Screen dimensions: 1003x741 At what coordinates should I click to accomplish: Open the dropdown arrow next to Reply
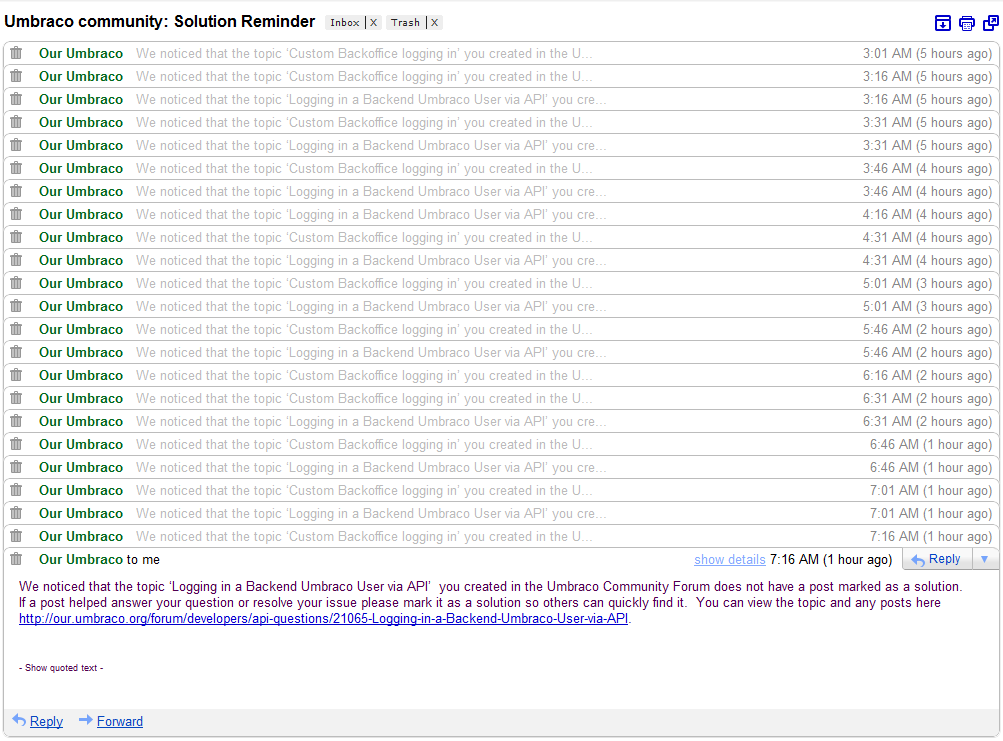(x=984, y=559)
